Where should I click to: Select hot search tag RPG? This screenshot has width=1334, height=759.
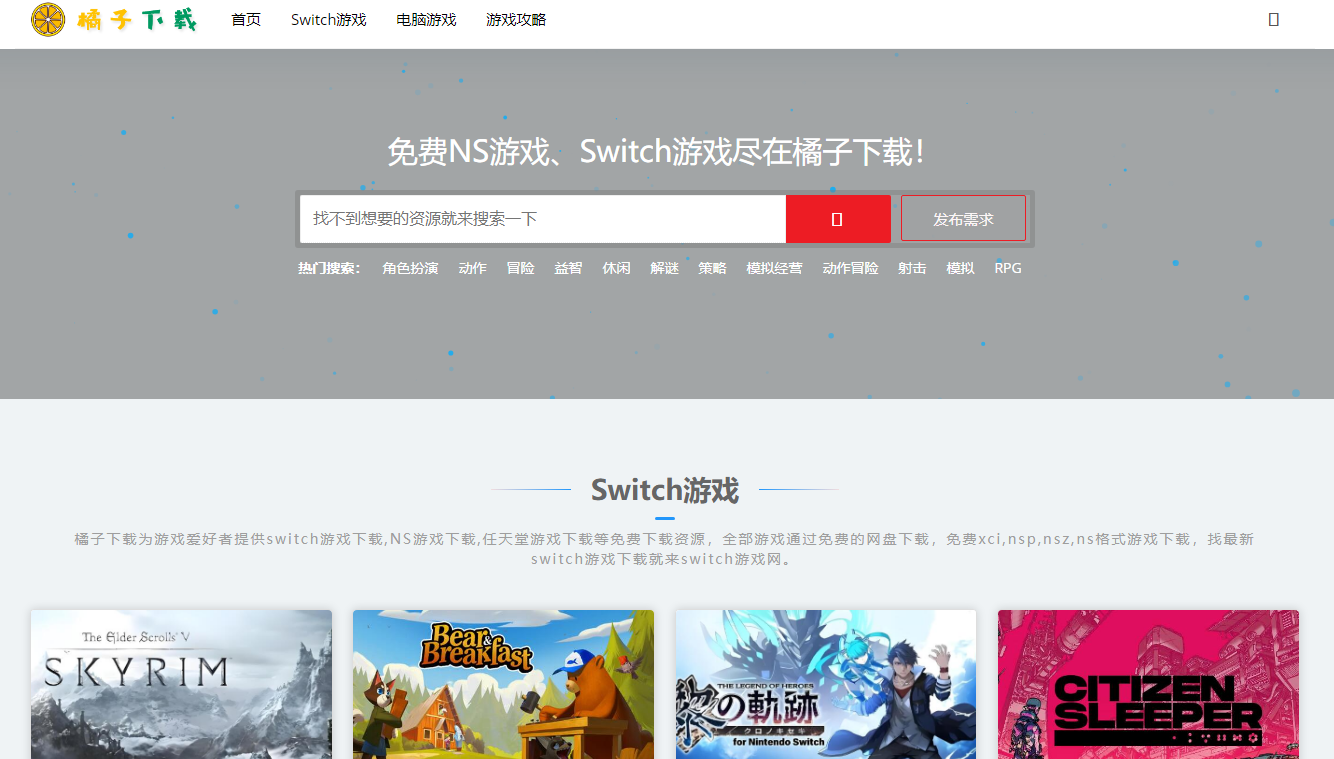point(1008,268)
